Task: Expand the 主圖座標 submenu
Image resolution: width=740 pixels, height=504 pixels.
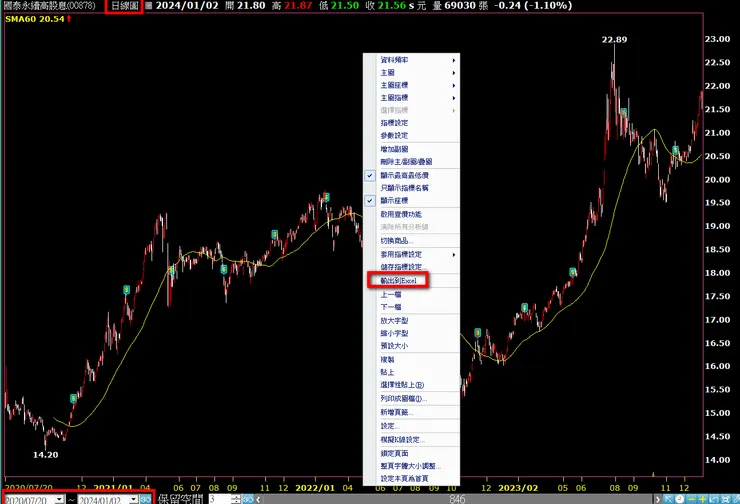Action: click(412, 85)
